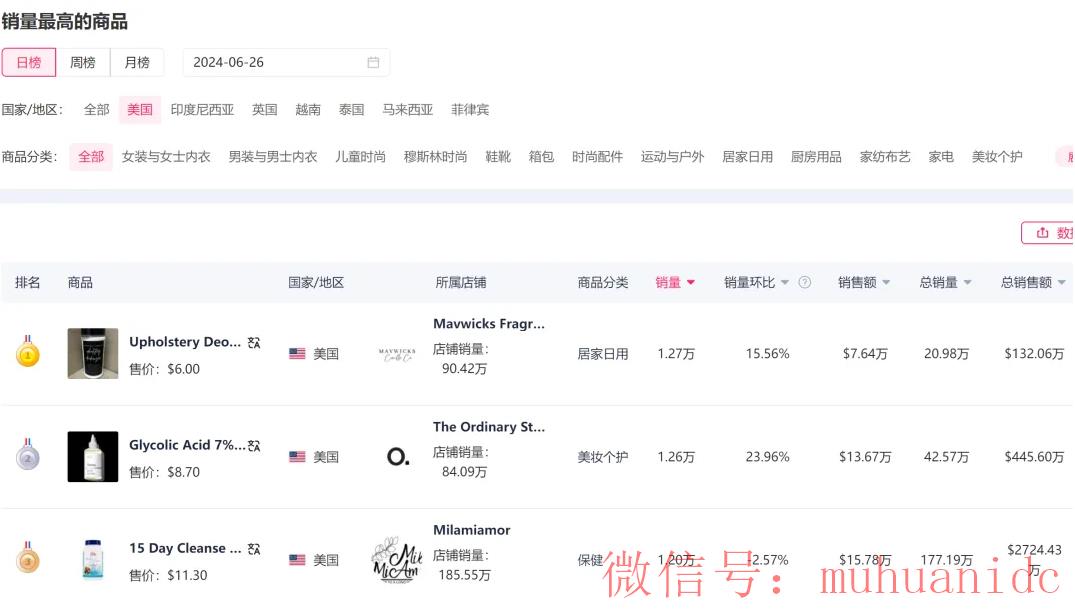The height and width of the screenshot is (614, 1075).
Task: Sort table by 总销售额 column
Action: (1033, 282)
